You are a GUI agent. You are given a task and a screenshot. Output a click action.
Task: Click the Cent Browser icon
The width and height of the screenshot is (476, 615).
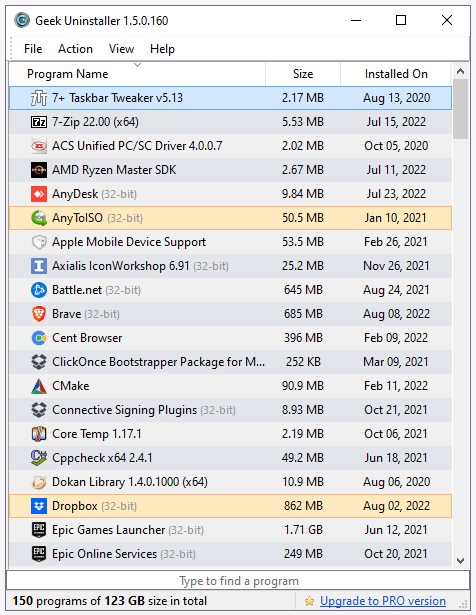(39, 338)
